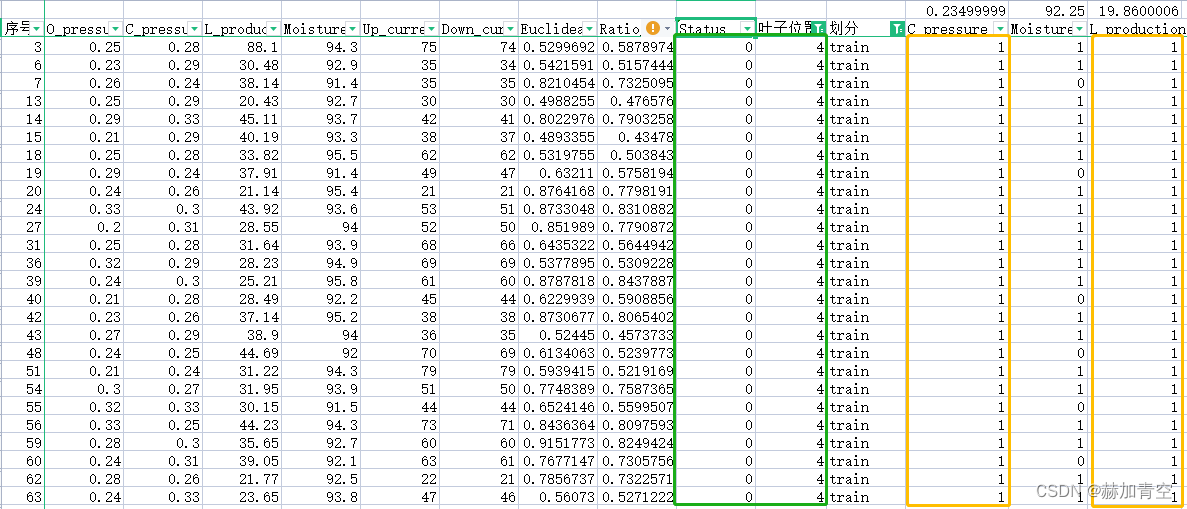
Task: Select the top cell showing 19.8600006
Action: [x=1138, y=11]
